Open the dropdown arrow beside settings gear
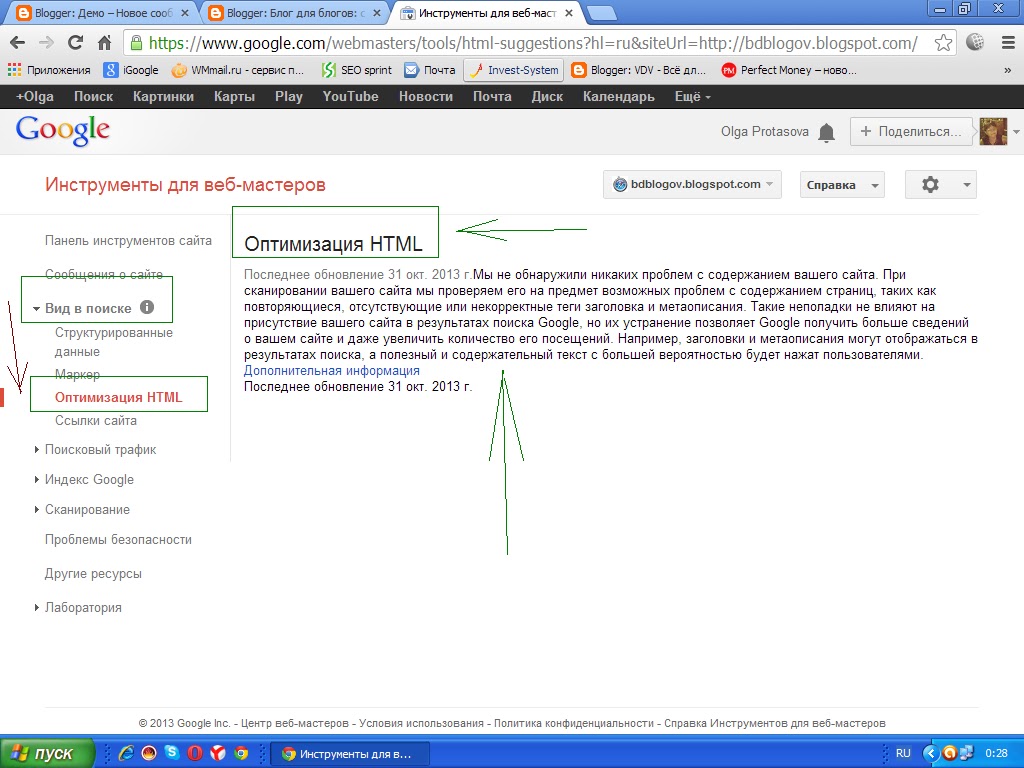1024x768 pixels. click(x=967, y=185)
